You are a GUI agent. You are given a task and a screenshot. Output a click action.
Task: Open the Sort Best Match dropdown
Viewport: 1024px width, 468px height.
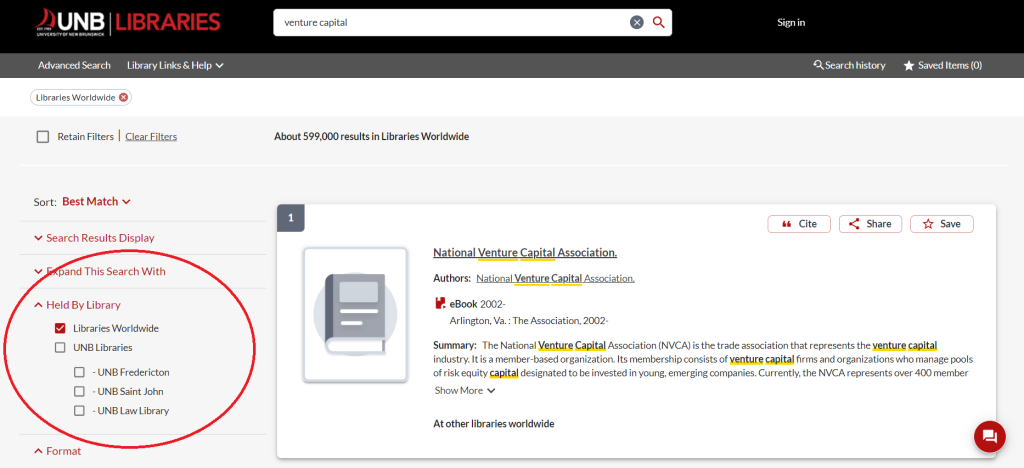pos(97,202)
